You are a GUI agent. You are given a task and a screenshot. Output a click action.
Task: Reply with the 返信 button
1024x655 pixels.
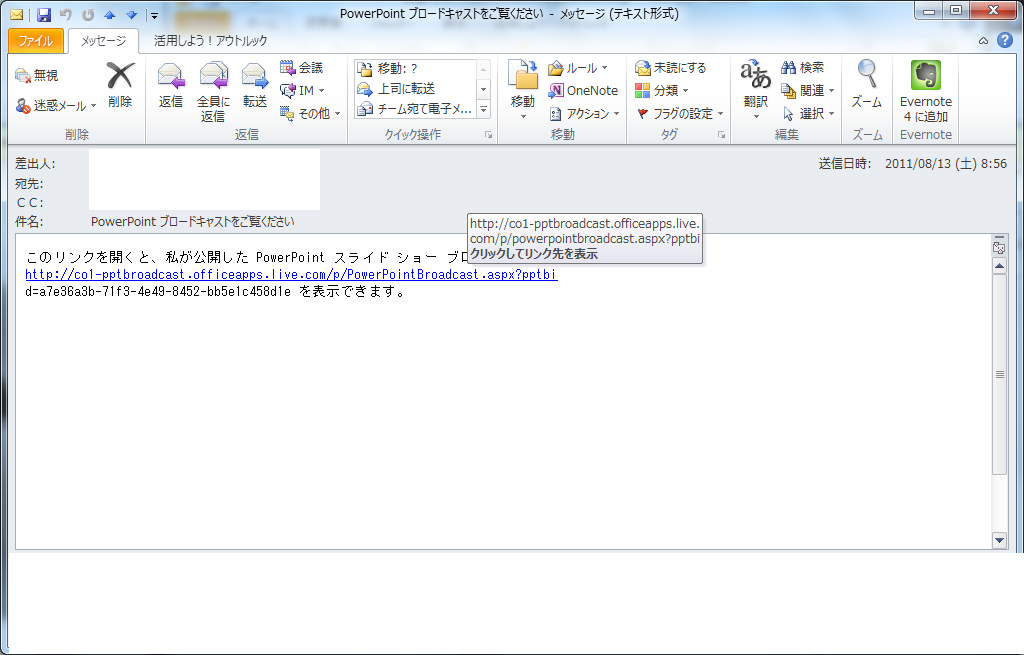[170, 85]
